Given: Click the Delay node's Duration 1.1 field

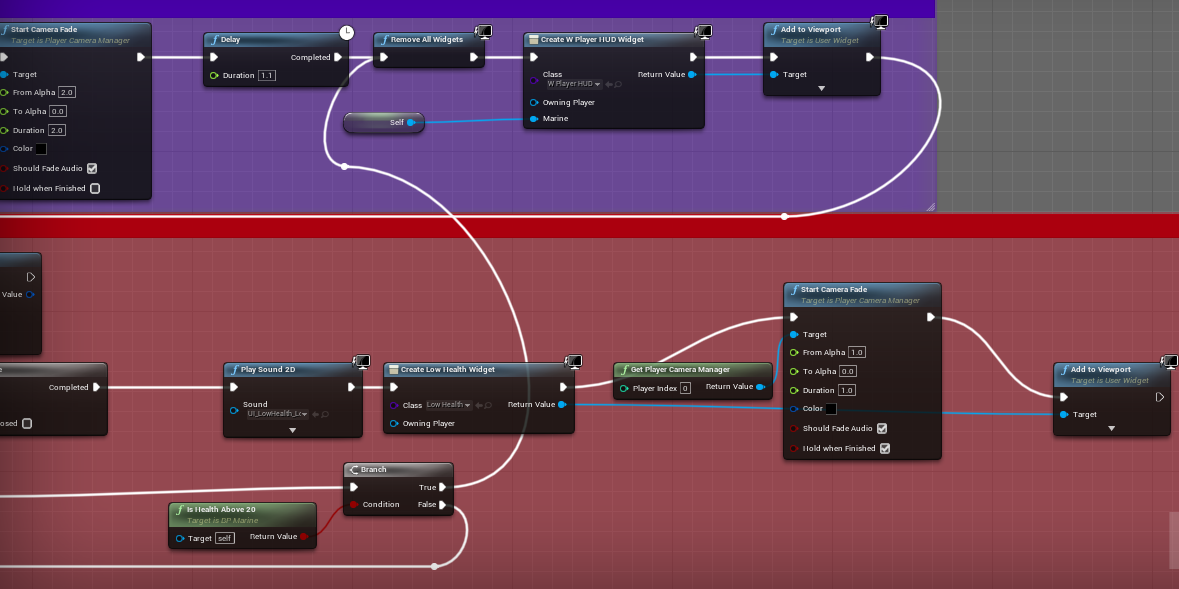Looking at the screenshot, I should [x=266, y=76].
